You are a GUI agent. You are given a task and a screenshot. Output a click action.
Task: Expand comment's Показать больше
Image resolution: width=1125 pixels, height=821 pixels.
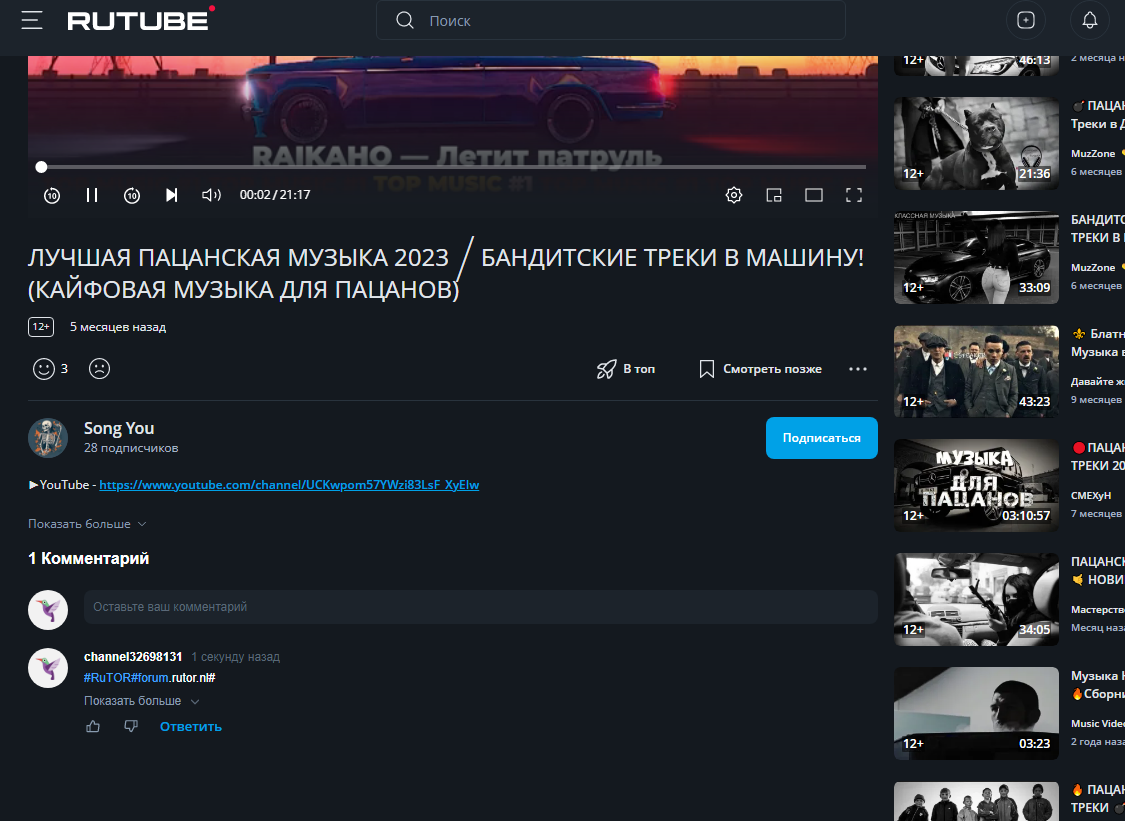pyautogui.click(x=141, y=701)
